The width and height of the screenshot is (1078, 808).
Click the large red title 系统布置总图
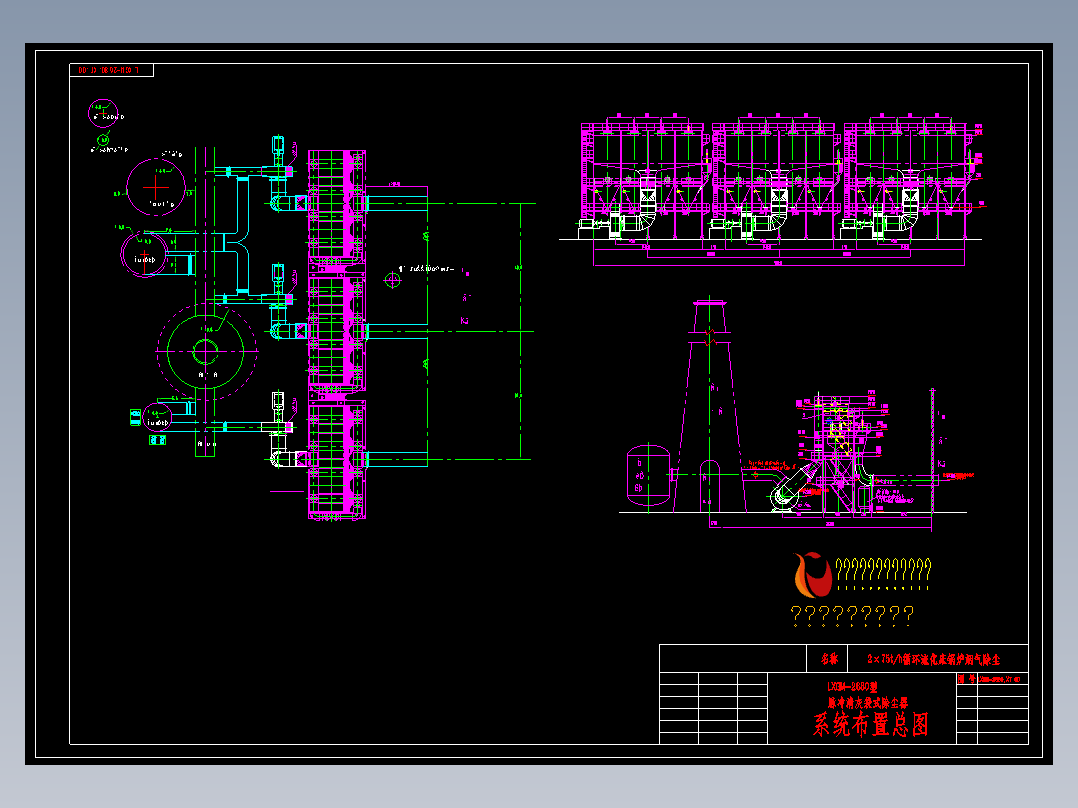coord(870,724)
